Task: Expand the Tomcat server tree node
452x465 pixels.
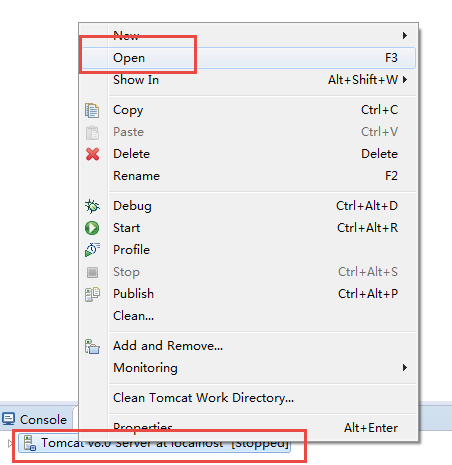Action: coord(10,443)
